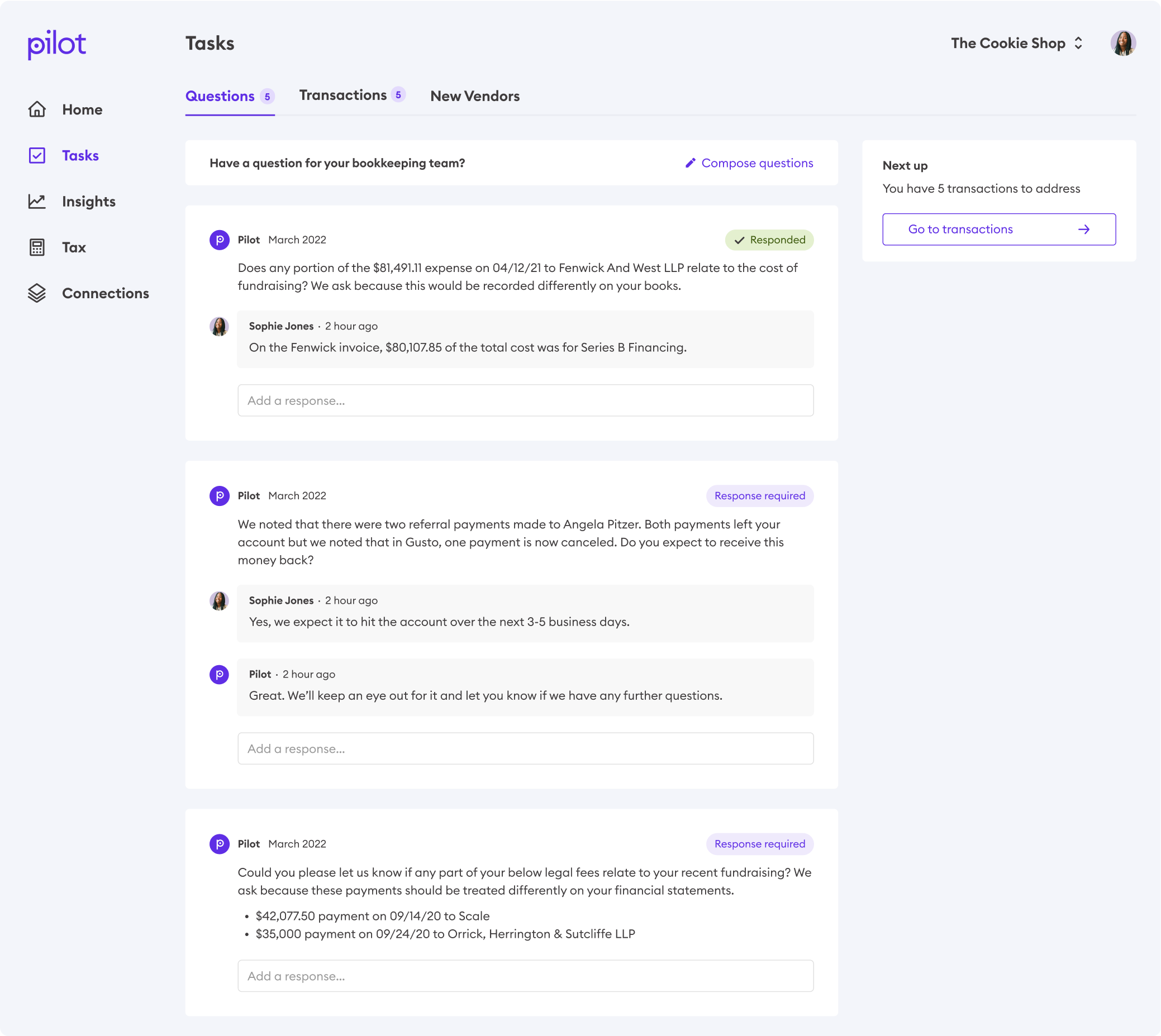Open the New Vendors tab
1161x1036 pixels.
coord(475,96)
